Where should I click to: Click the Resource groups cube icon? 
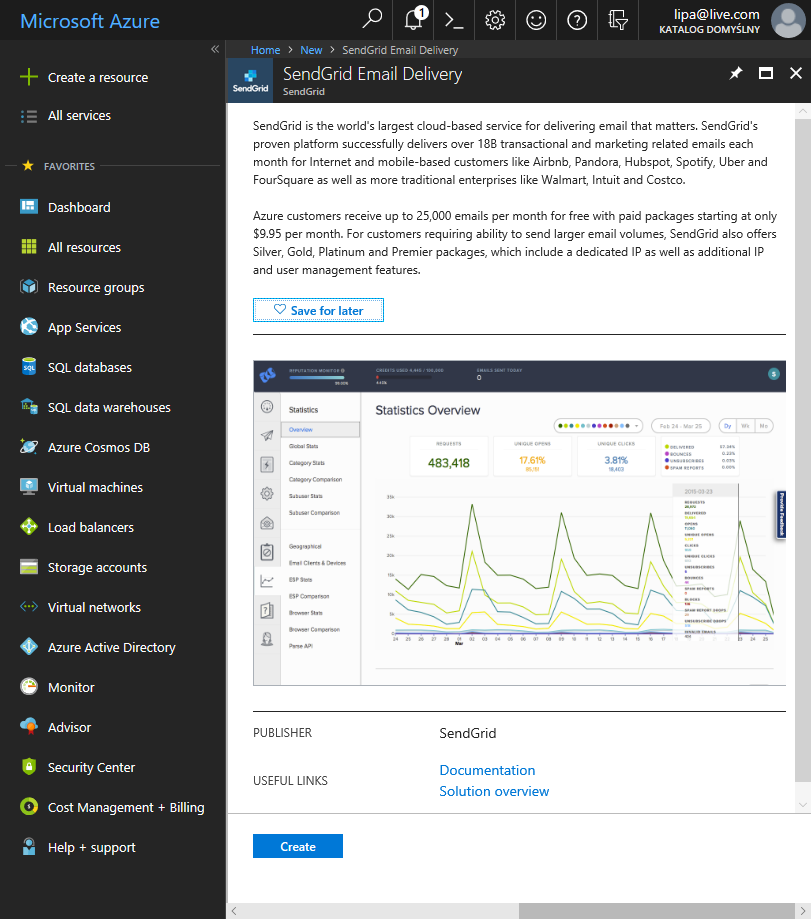(x=29, y=287)
